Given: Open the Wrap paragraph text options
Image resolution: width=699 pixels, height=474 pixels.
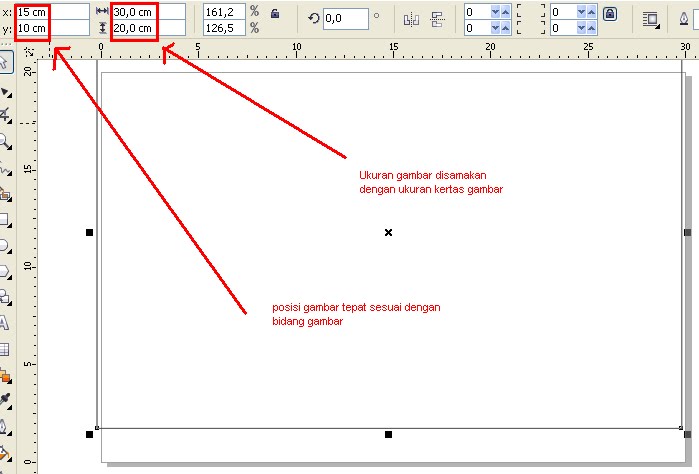Looking at the screenshot, I should [651, 20].
